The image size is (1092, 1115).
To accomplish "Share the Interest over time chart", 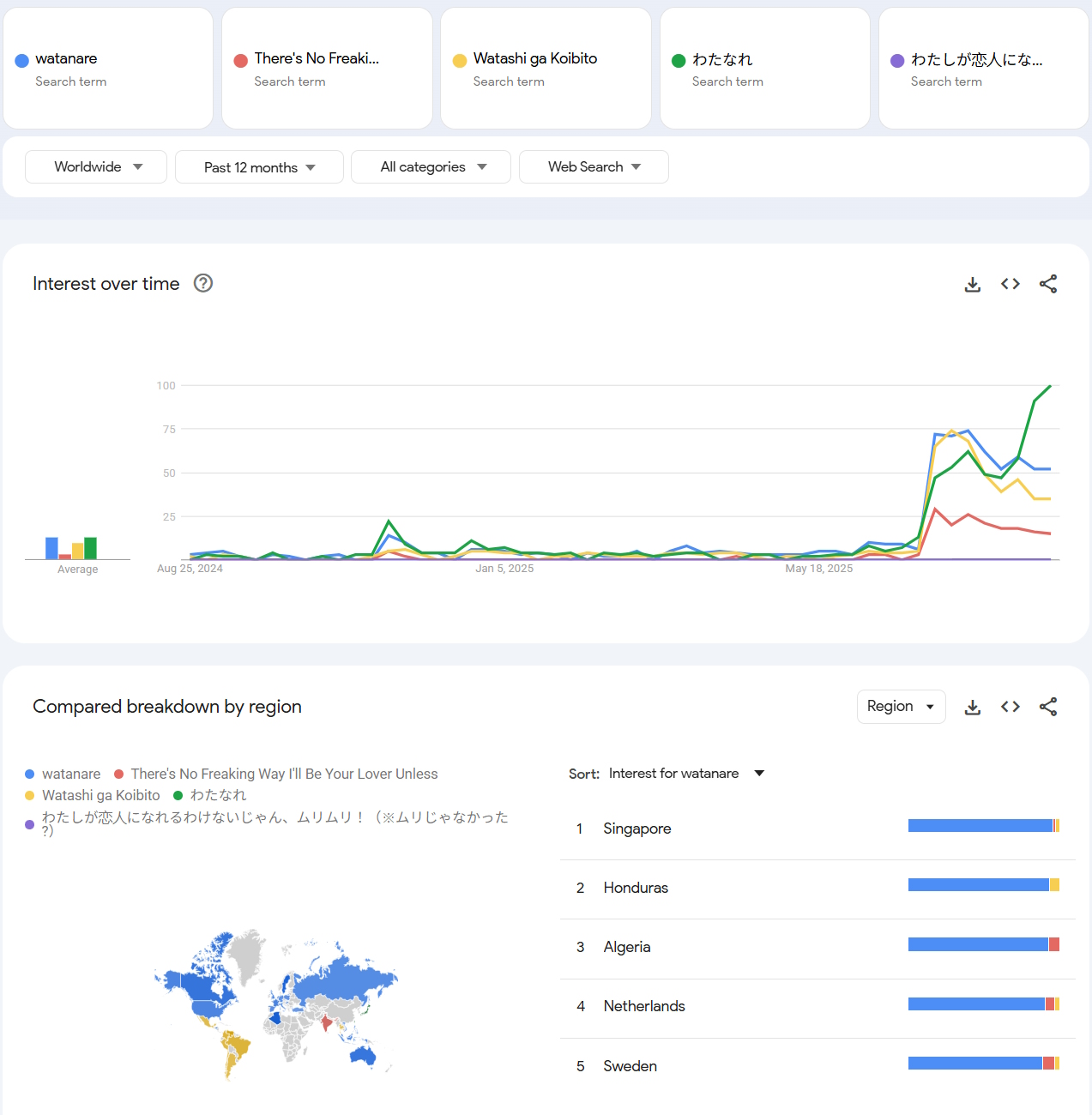I will click(1047, 284).
